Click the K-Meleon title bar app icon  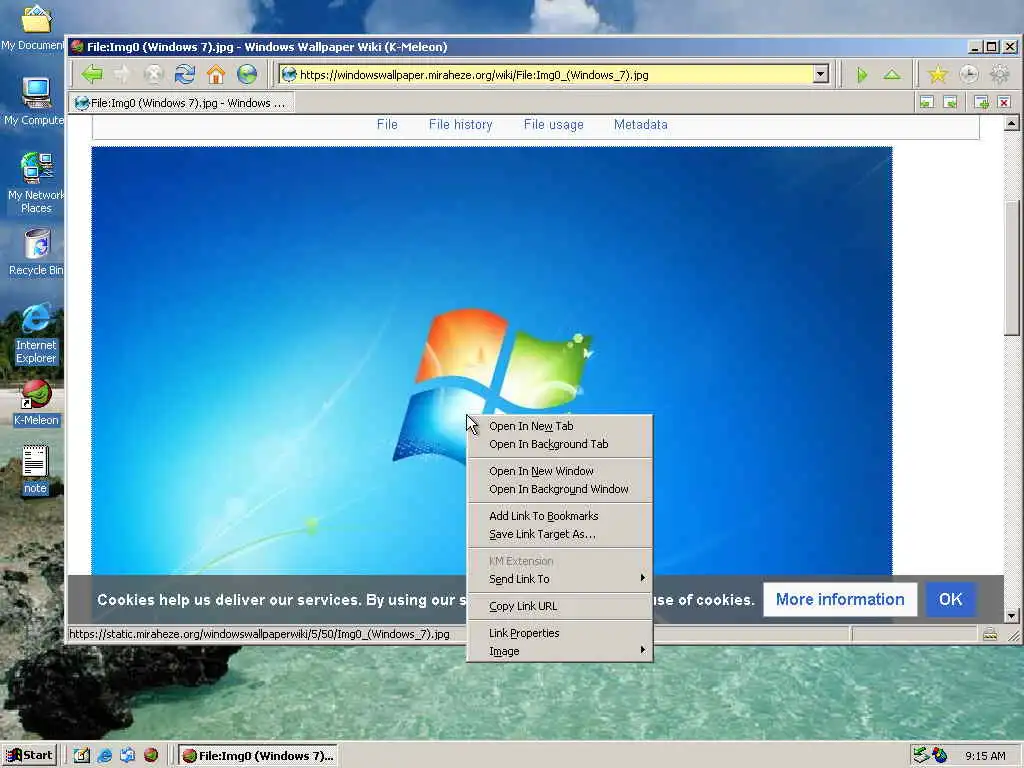77,47
